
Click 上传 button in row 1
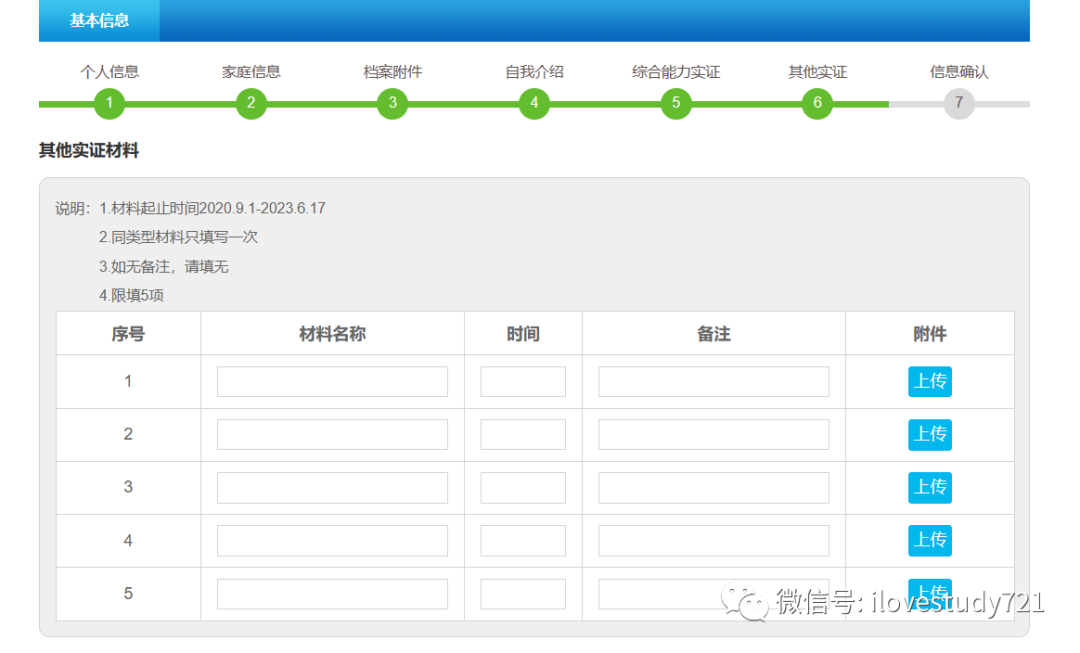(x=930, y=381)
